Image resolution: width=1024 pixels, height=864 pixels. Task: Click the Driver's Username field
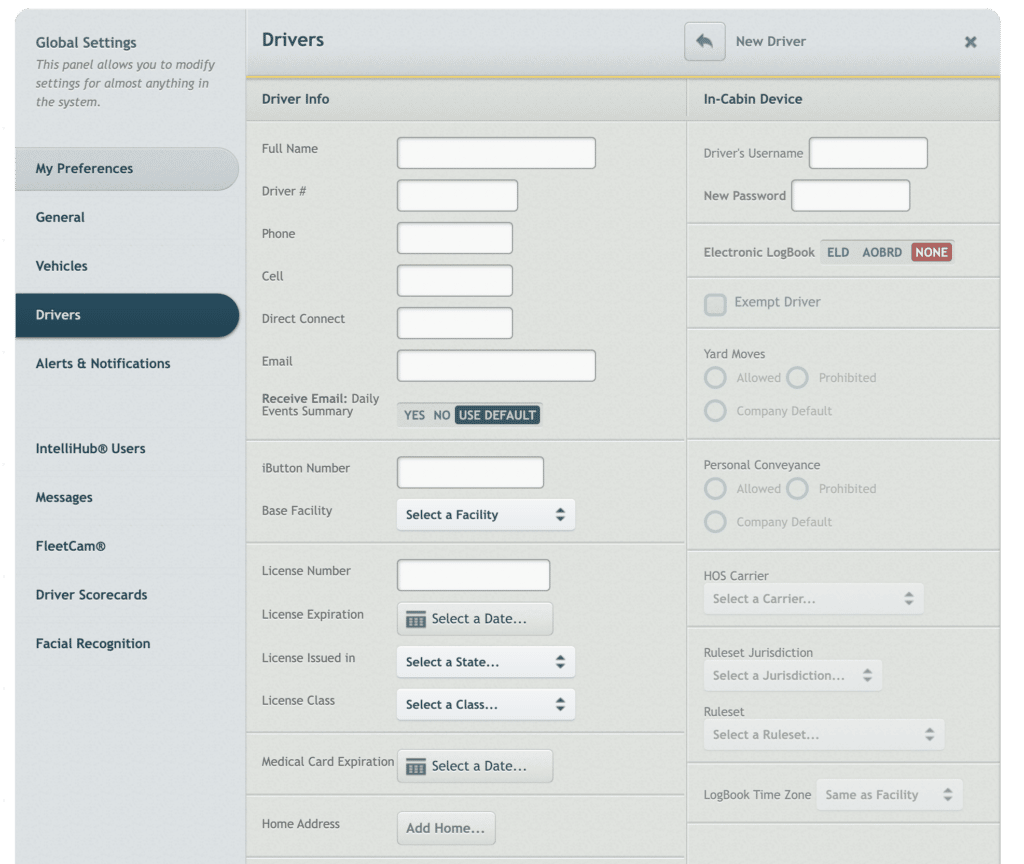tap(868, 153)
